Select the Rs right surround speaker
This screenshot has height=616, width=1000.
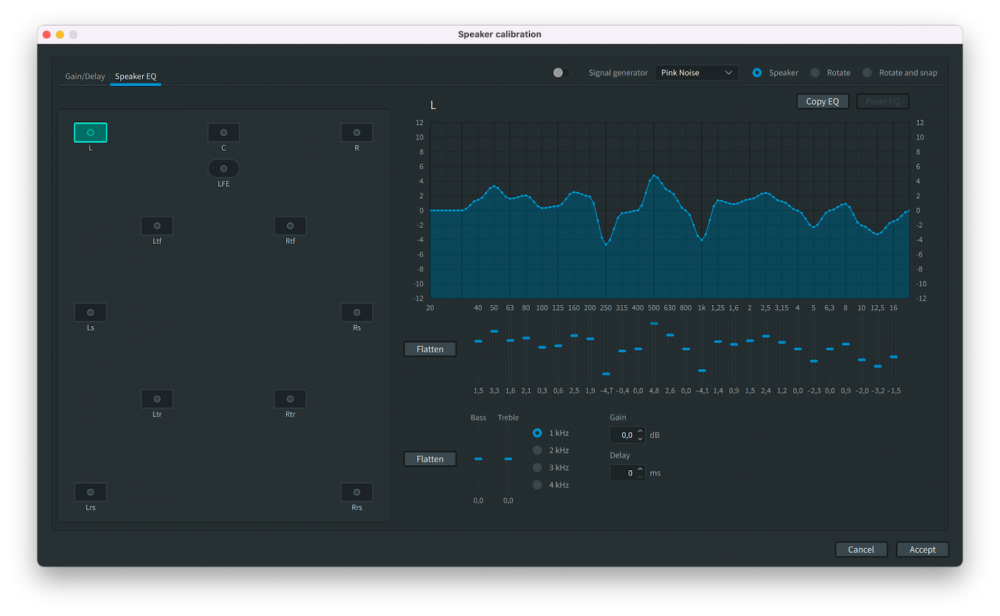(x=356, y=312)
